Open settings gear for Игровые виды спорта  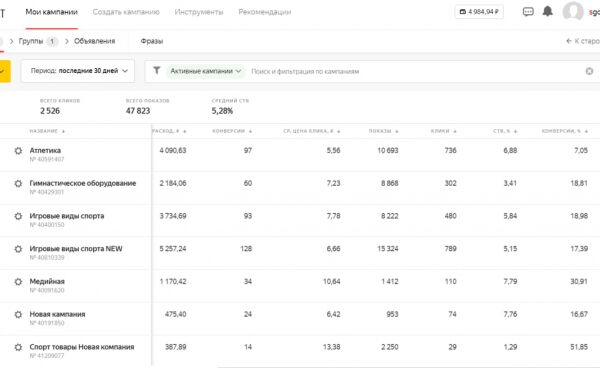(x=18, y=216)
